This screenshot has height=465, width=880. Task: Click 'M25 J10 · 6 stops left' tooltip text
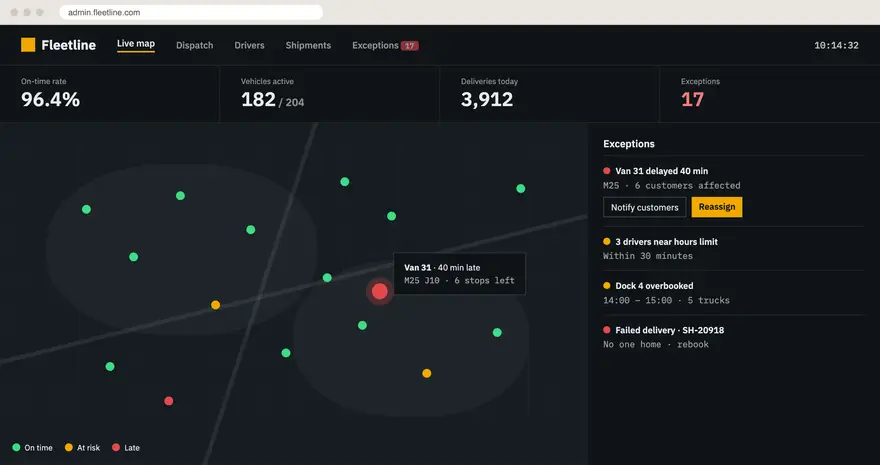coord(459,280)
